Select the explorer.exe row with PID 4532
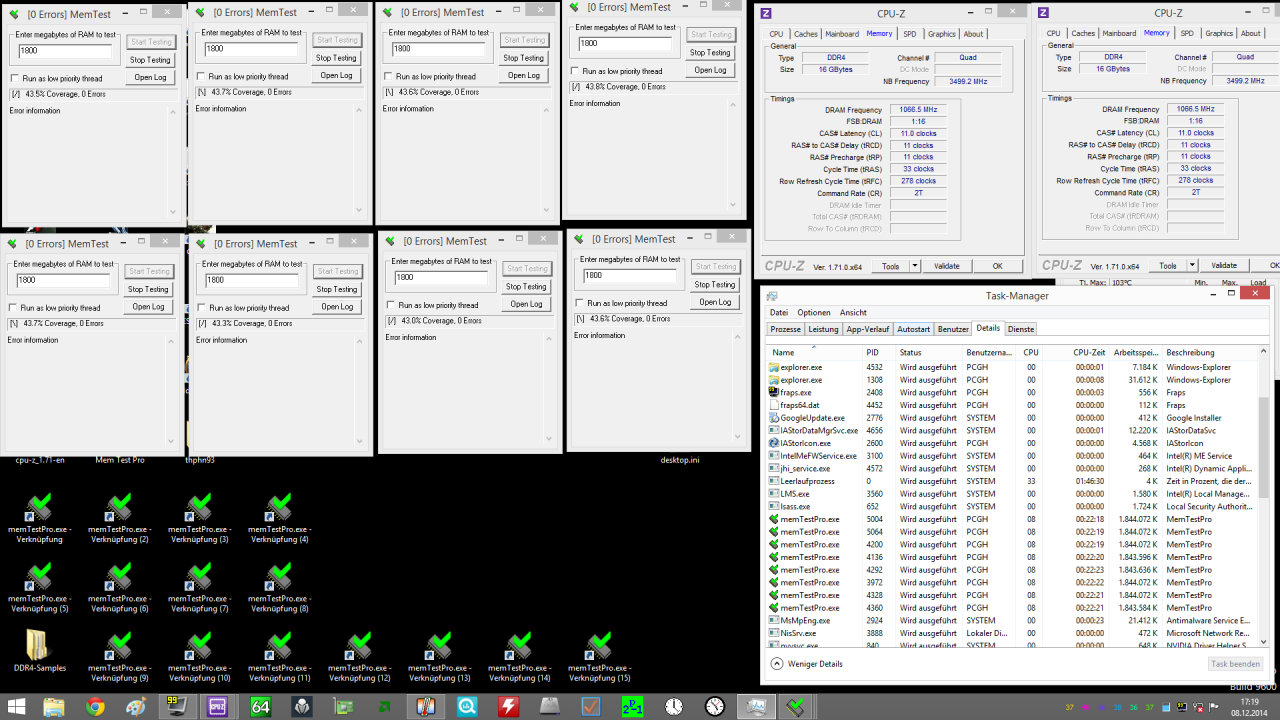The height and width of the screenshot is (720, 1280). 1012,367
